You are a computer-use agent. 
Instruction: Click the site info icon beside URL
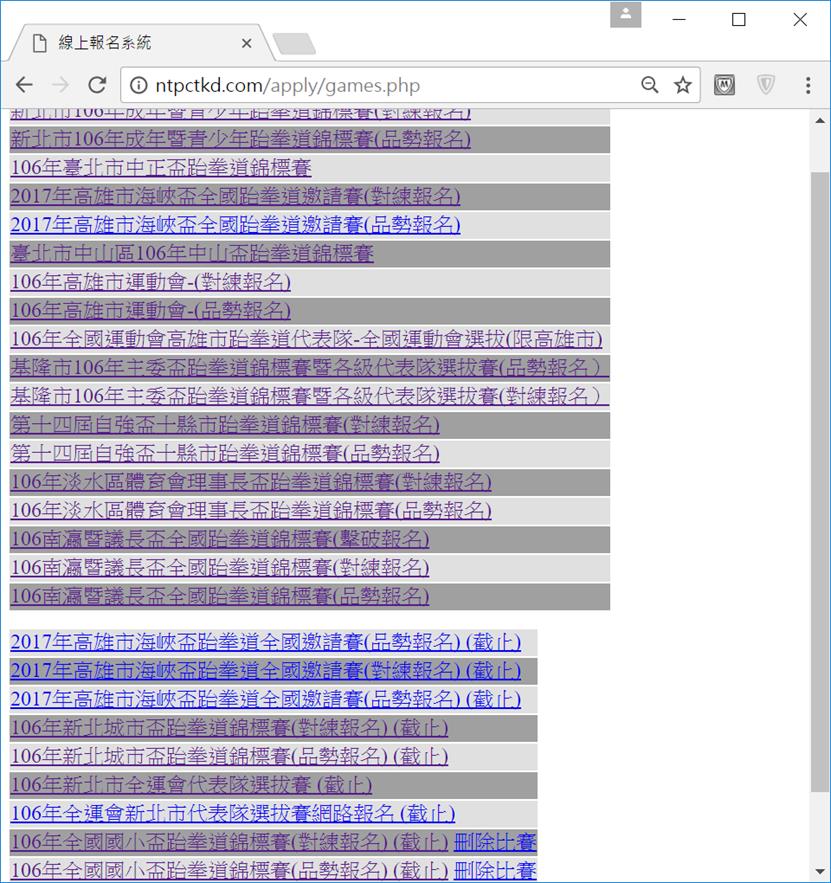(139, 85)
